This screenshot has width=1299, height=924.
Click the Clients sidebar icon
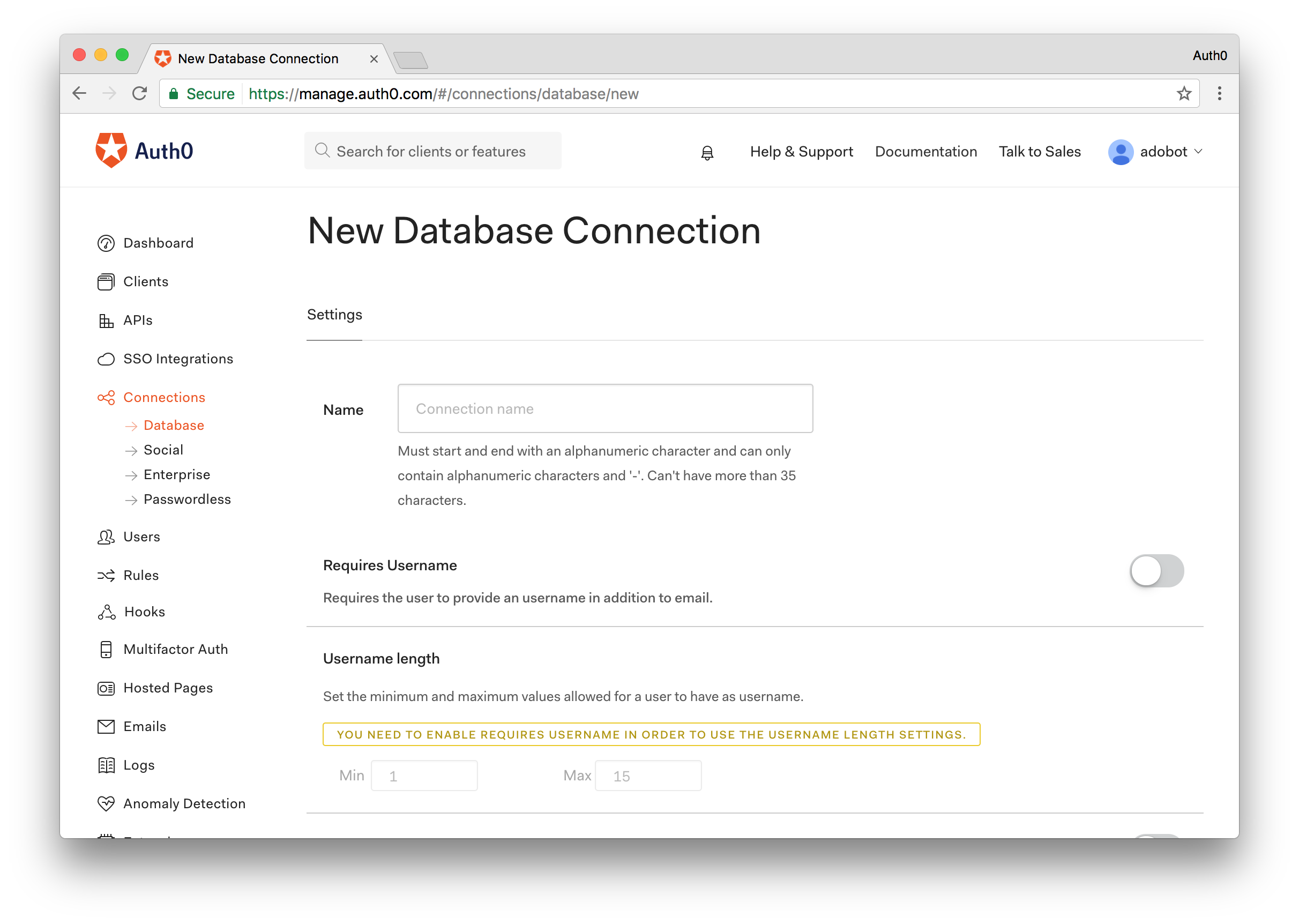click(106, 282)
